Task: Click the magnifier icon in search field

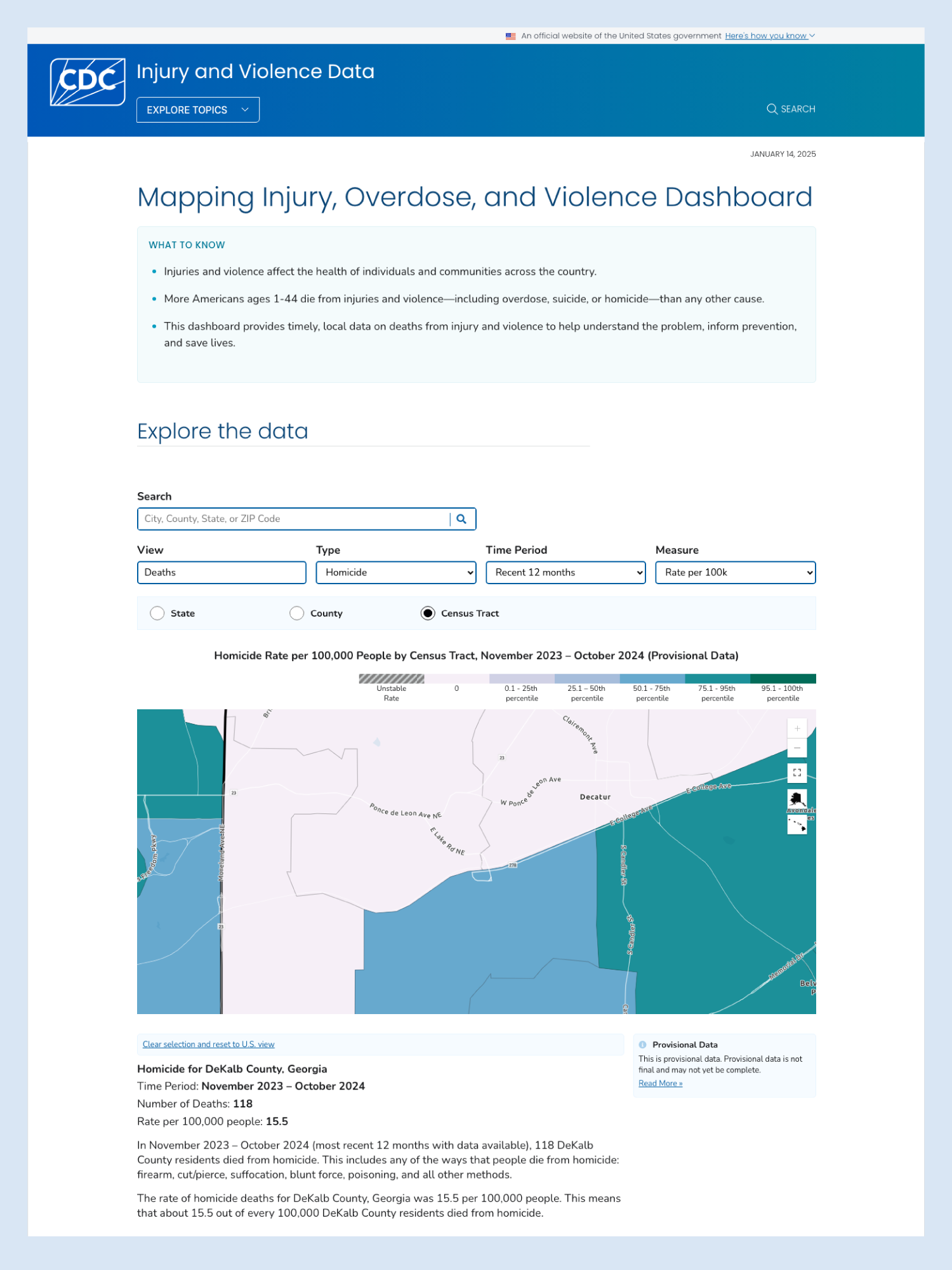Action: [461, 519]
